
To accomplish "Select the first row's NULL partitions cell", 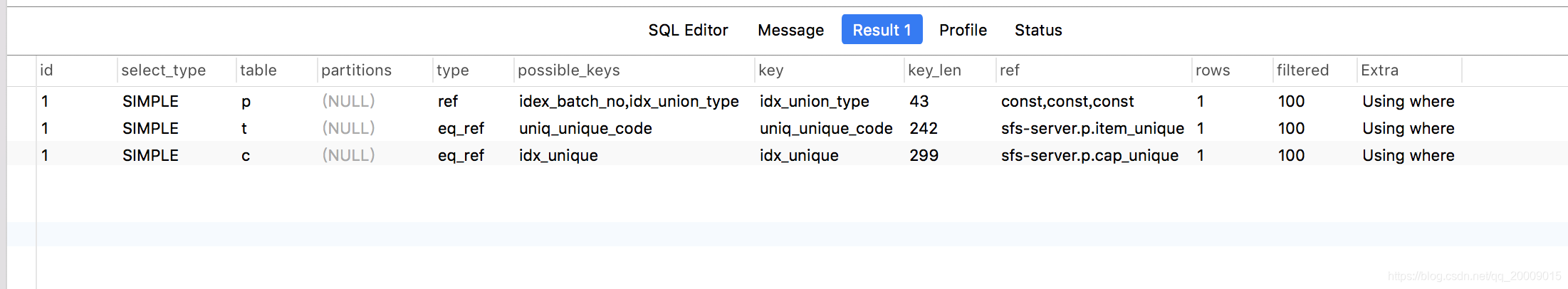I will [348, 101].
